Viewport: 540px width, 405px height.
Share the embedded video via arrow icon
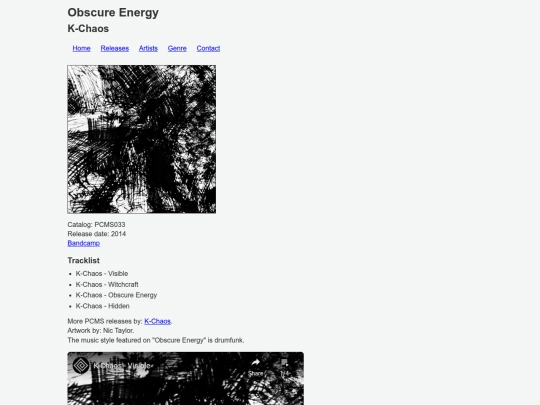(x=256, y=367)
